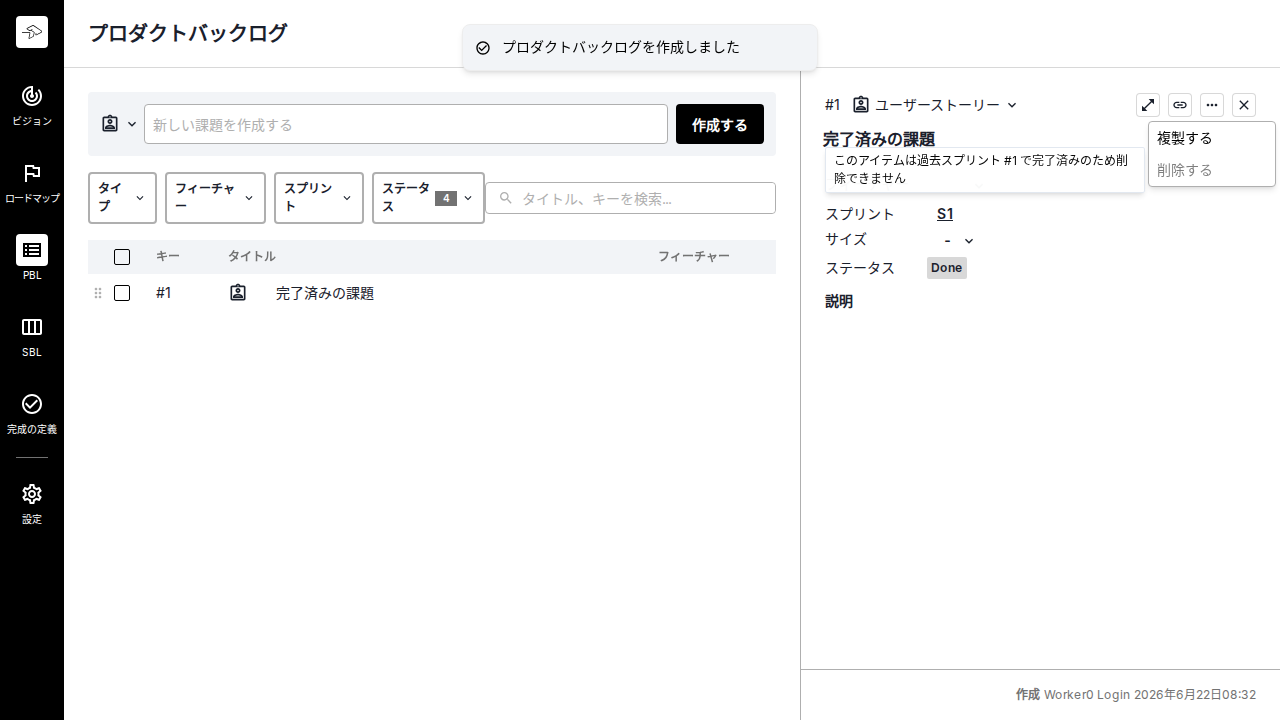Select 複製する from the menu
Image resolution: width=1280 pixels, height=720 pixels.
[1212, 138]
